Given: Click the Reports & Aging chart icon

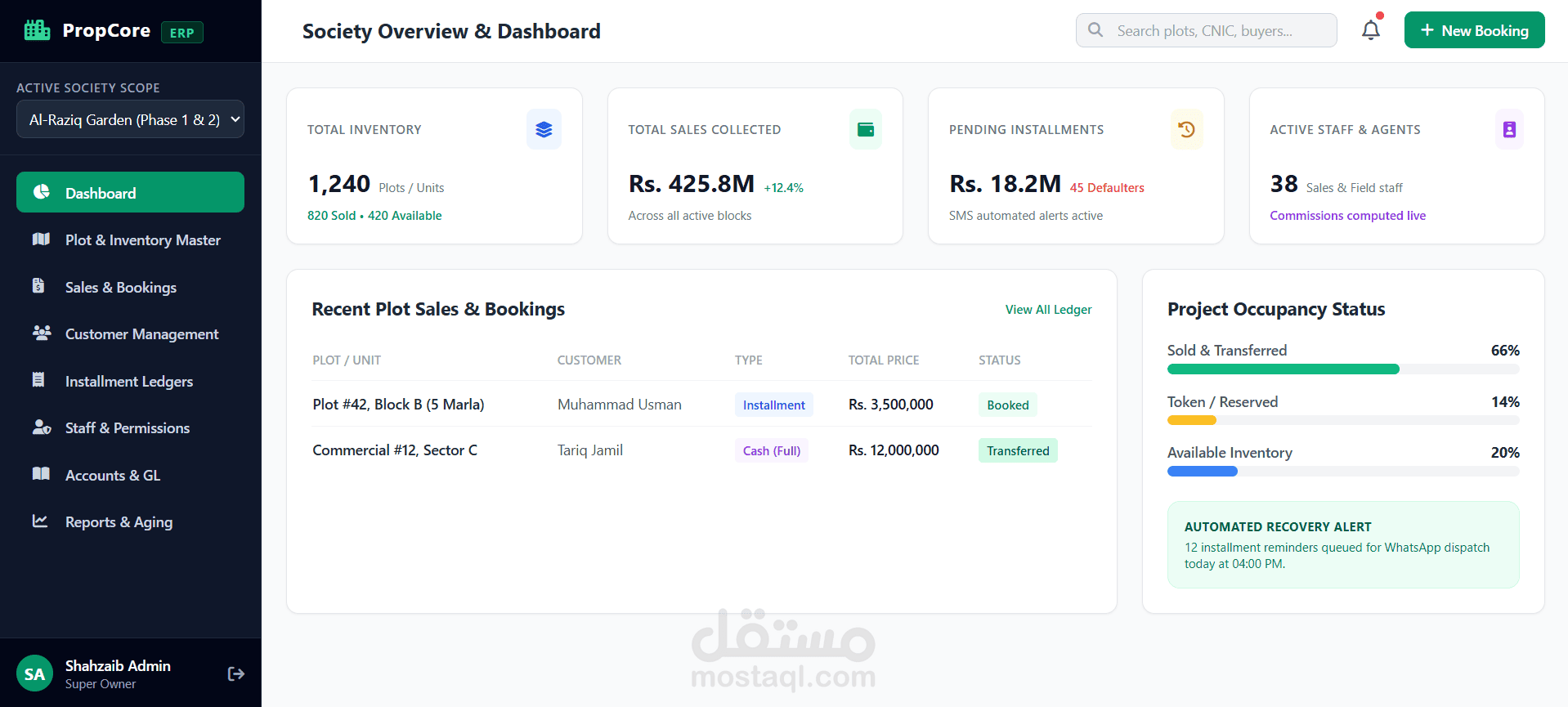Looking at the screenshot, I should (40, 521).
